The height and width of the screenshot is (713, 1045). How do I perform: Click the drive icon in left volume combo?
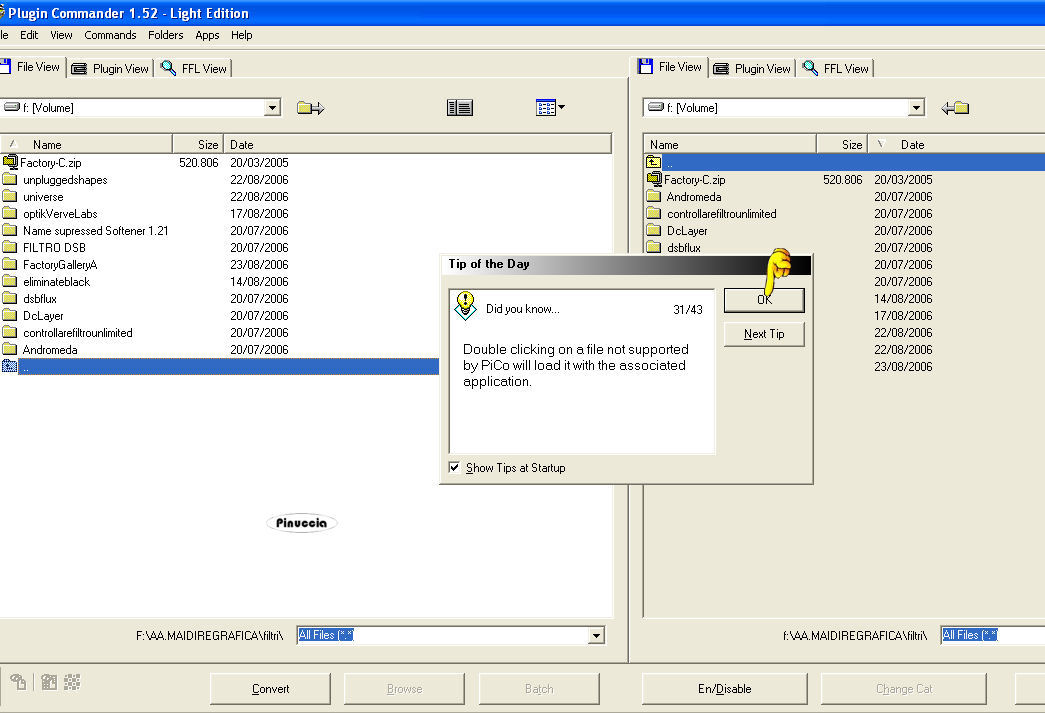[11, 107]
